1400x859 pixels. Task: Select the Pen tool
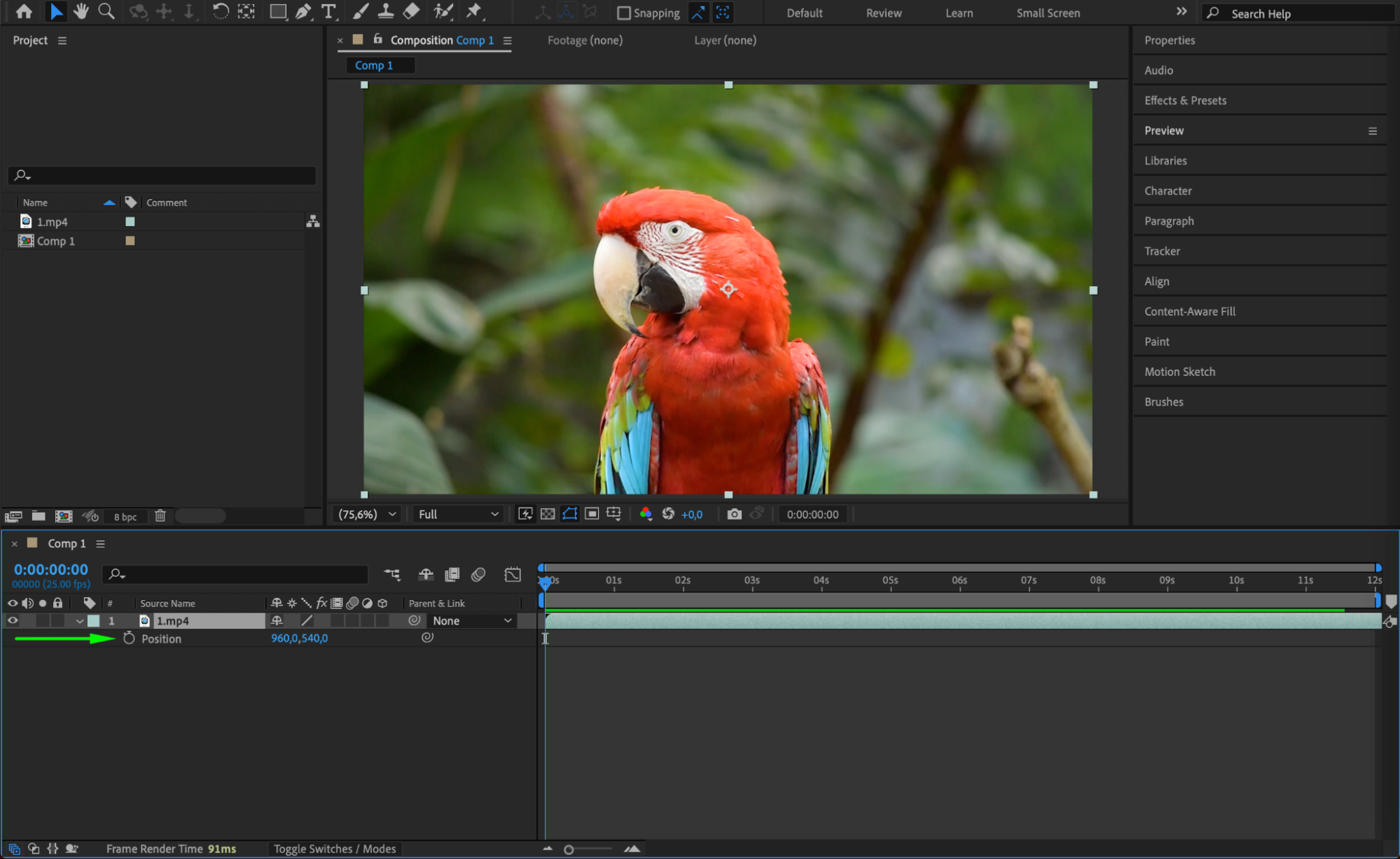click(303, 11)
